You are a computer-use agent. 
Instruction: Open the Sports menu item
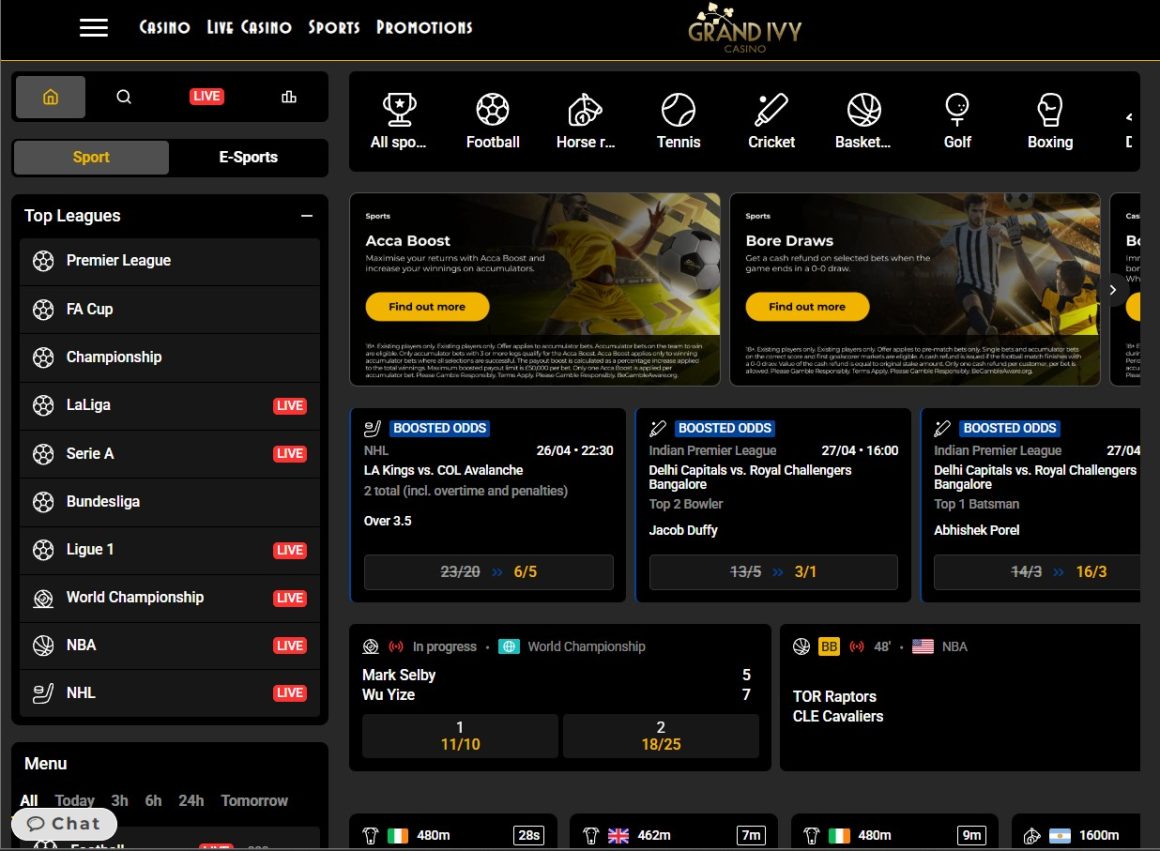coord(334,27)
